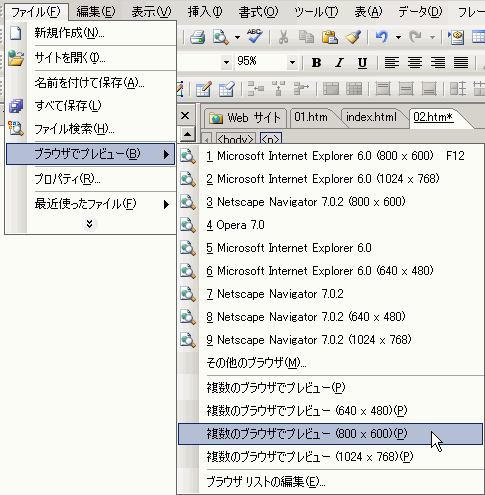Click the Preview in Browser toolbar icon
This screenshot has width=485, height=495.
click(220, 37)
